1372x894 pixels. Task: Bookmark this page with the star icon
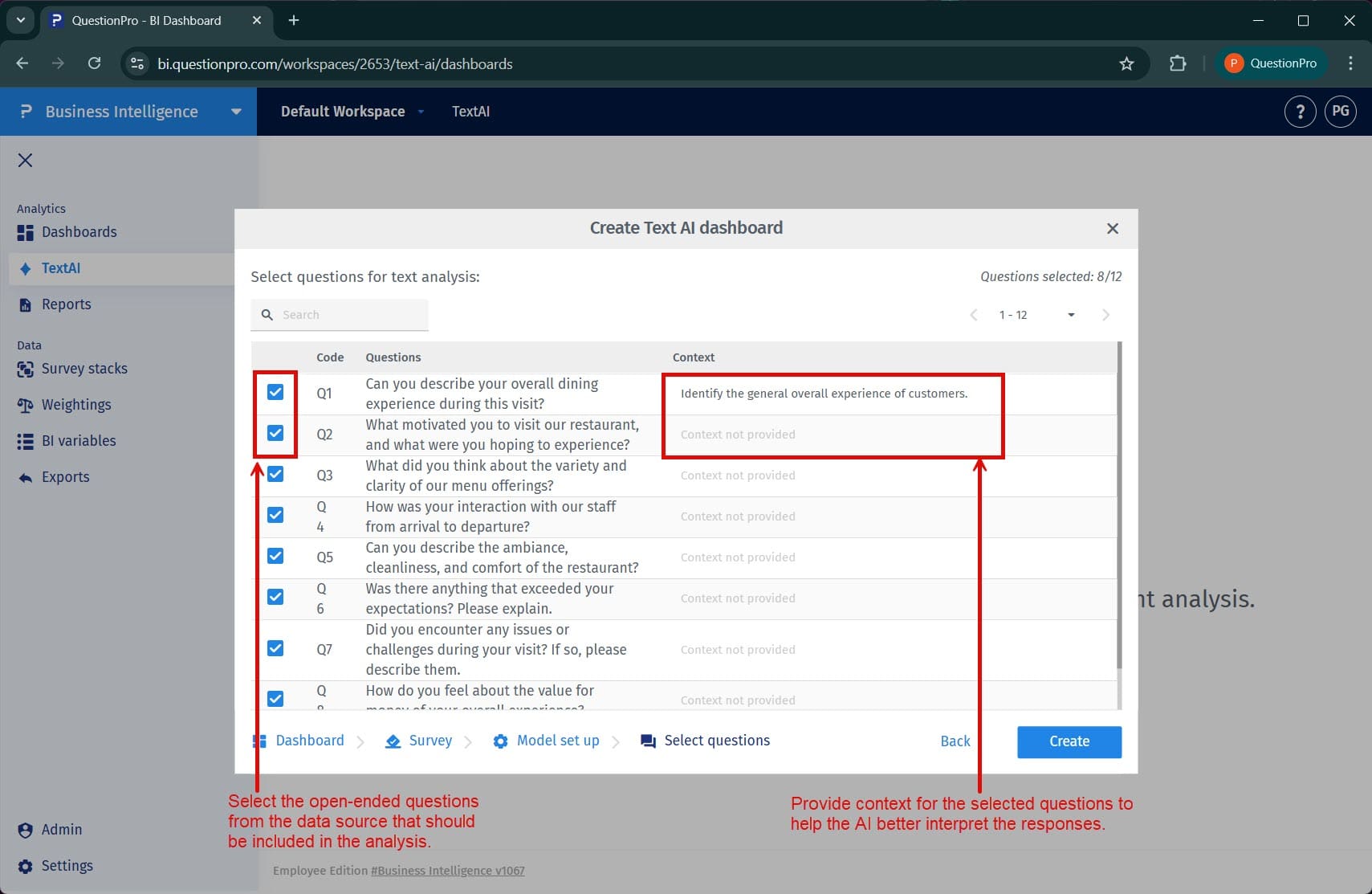(1126, 63)
